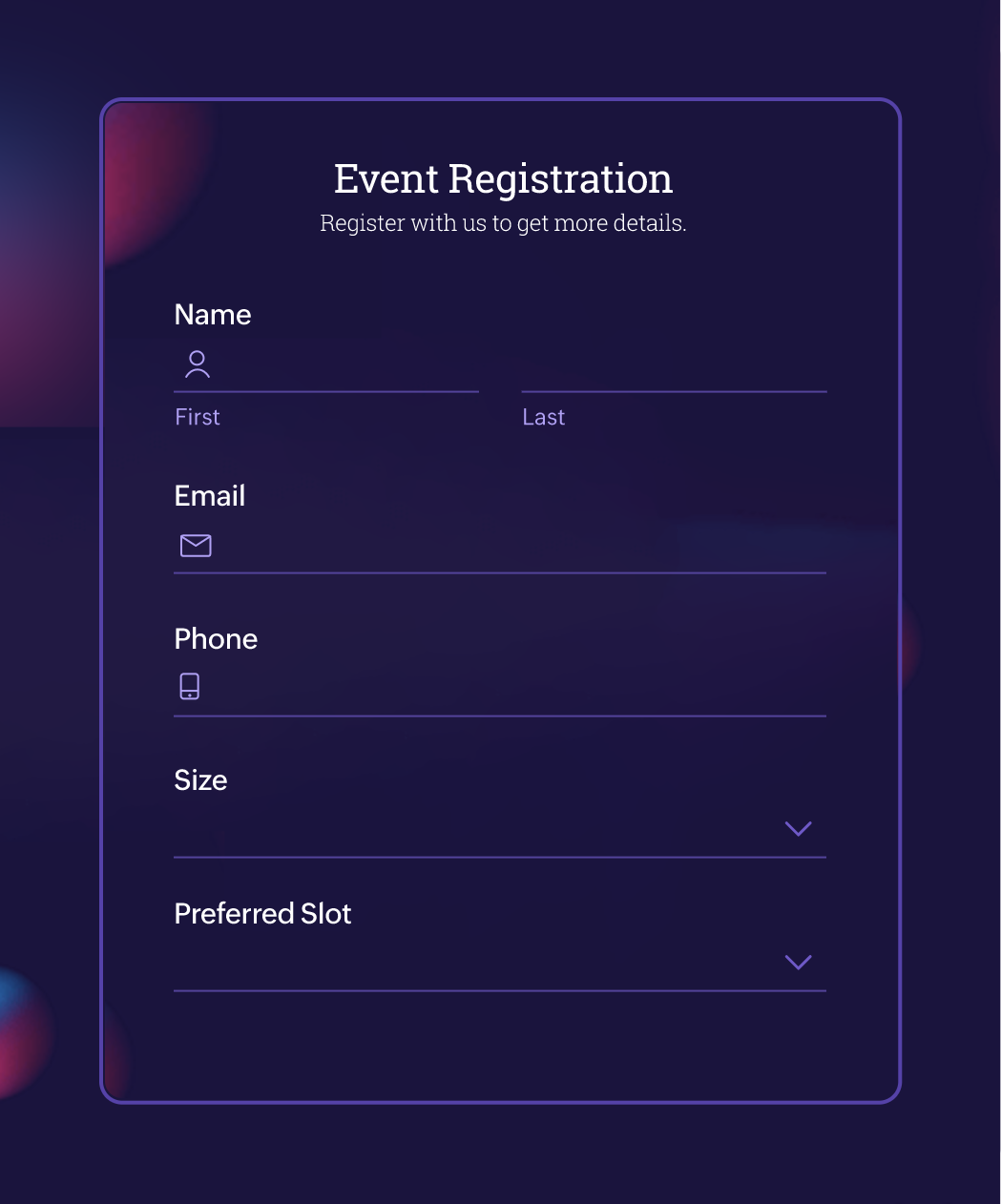The image size is (1001, 1204).
Task: Click the Email field label
Action: click(x=210, y=496)
